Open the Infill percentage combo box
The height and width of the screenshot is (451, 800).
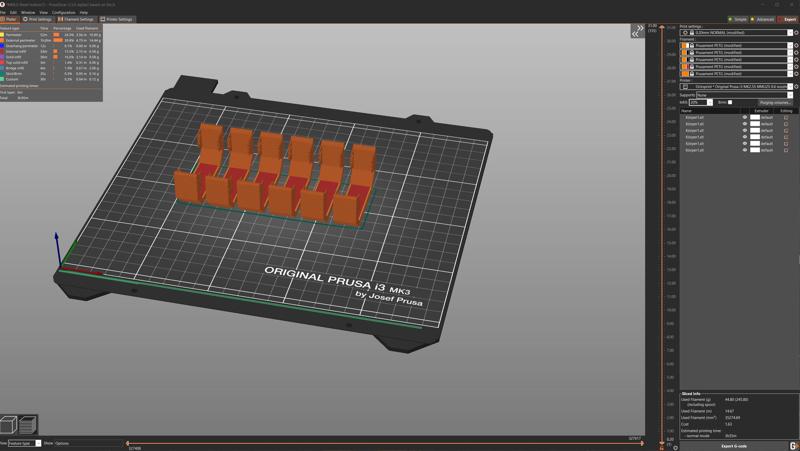point(700,103)
